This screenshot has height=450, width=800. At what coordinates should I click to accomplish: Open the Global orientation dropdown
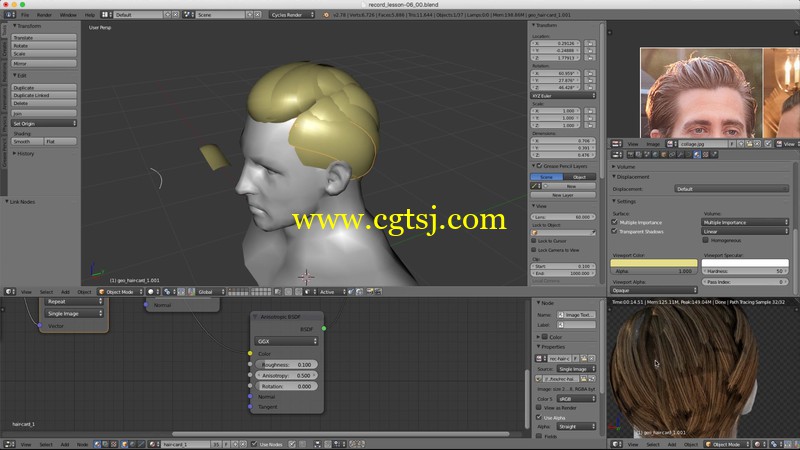[x=211, y=292]
